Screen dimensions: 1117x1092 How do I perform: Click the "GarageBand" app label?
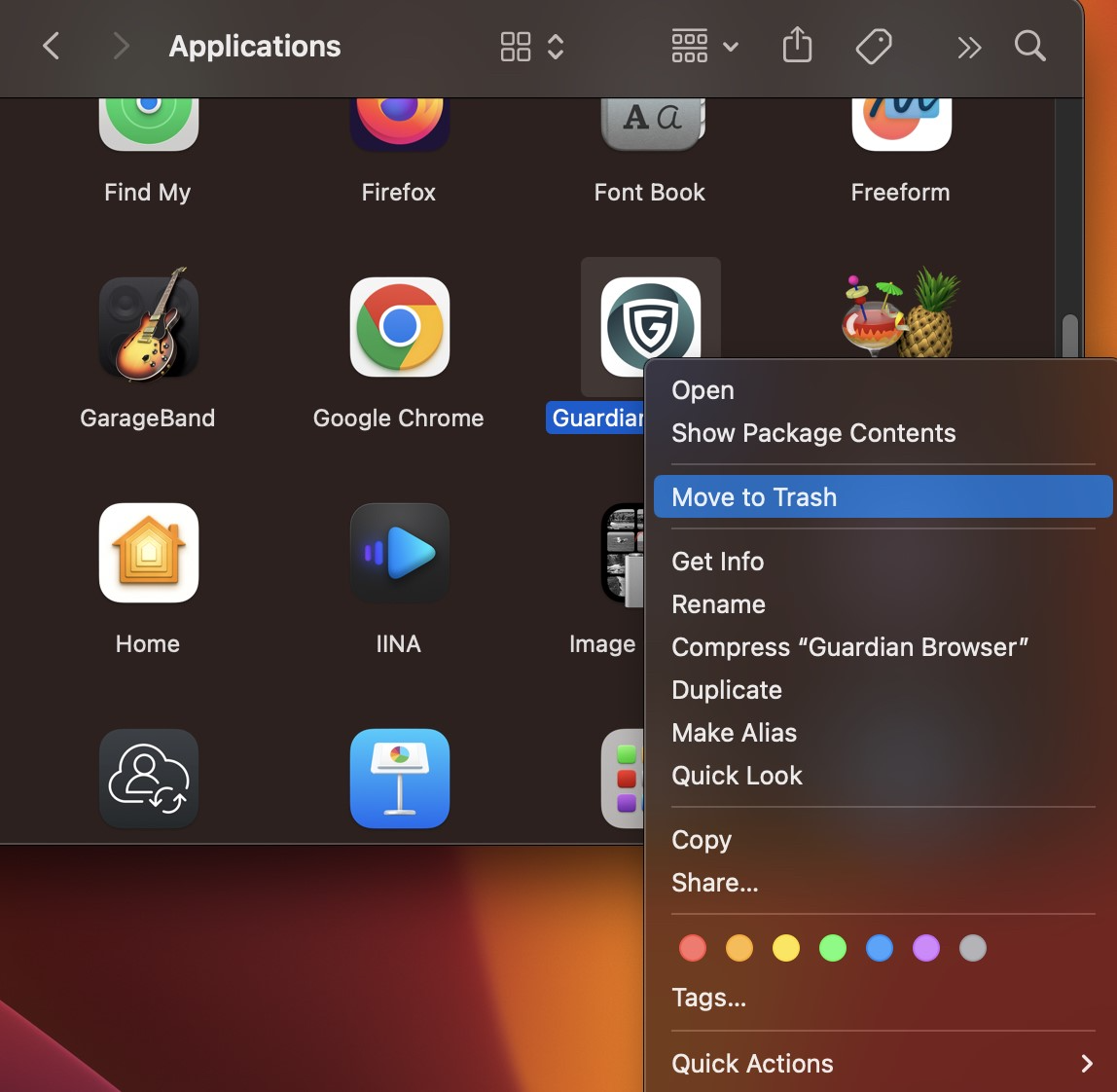click(x=148, y=418)
